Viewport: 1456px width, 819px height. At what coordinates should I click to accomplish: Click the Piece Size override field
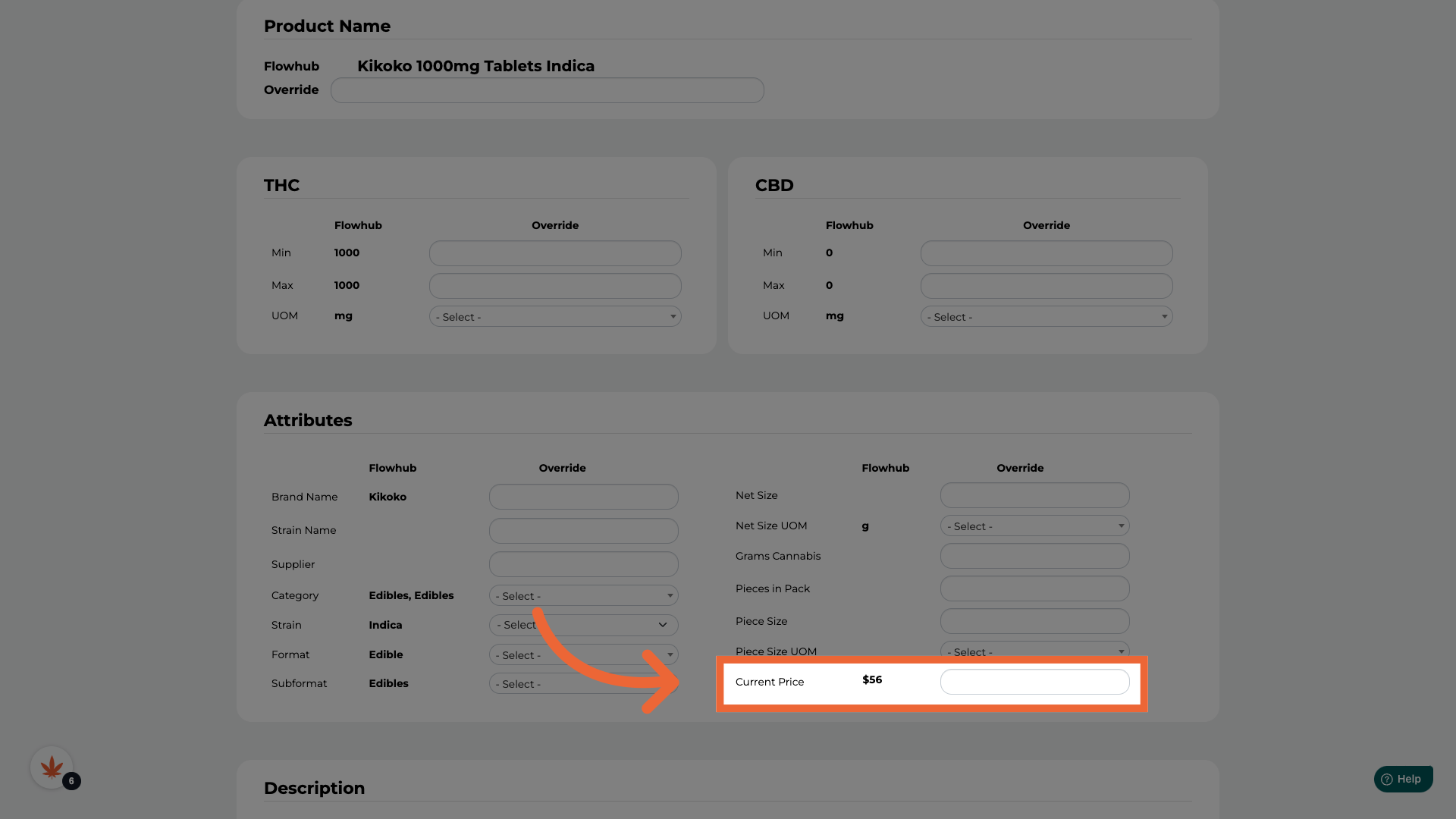click(1034, 621)
